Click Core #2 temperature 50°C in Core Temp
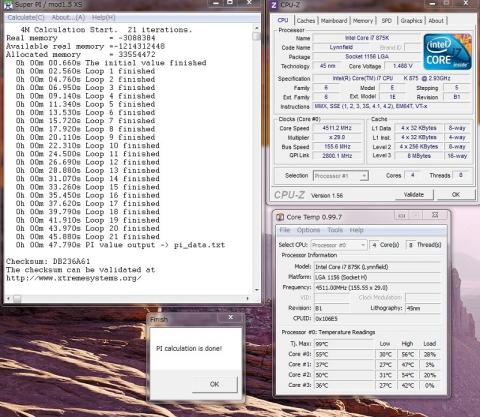This screenshot has width=480, height=417. pos(344,375)
